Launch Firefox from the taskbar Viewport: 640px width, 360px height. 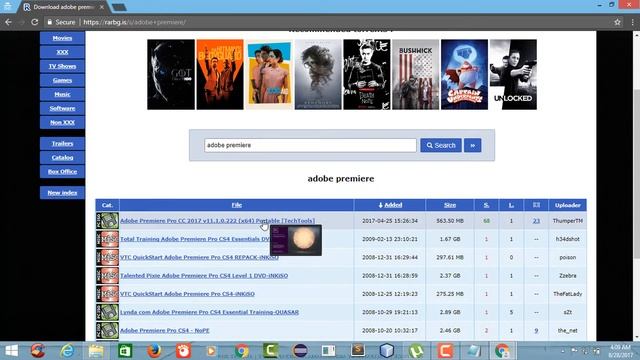pos(154,351)
